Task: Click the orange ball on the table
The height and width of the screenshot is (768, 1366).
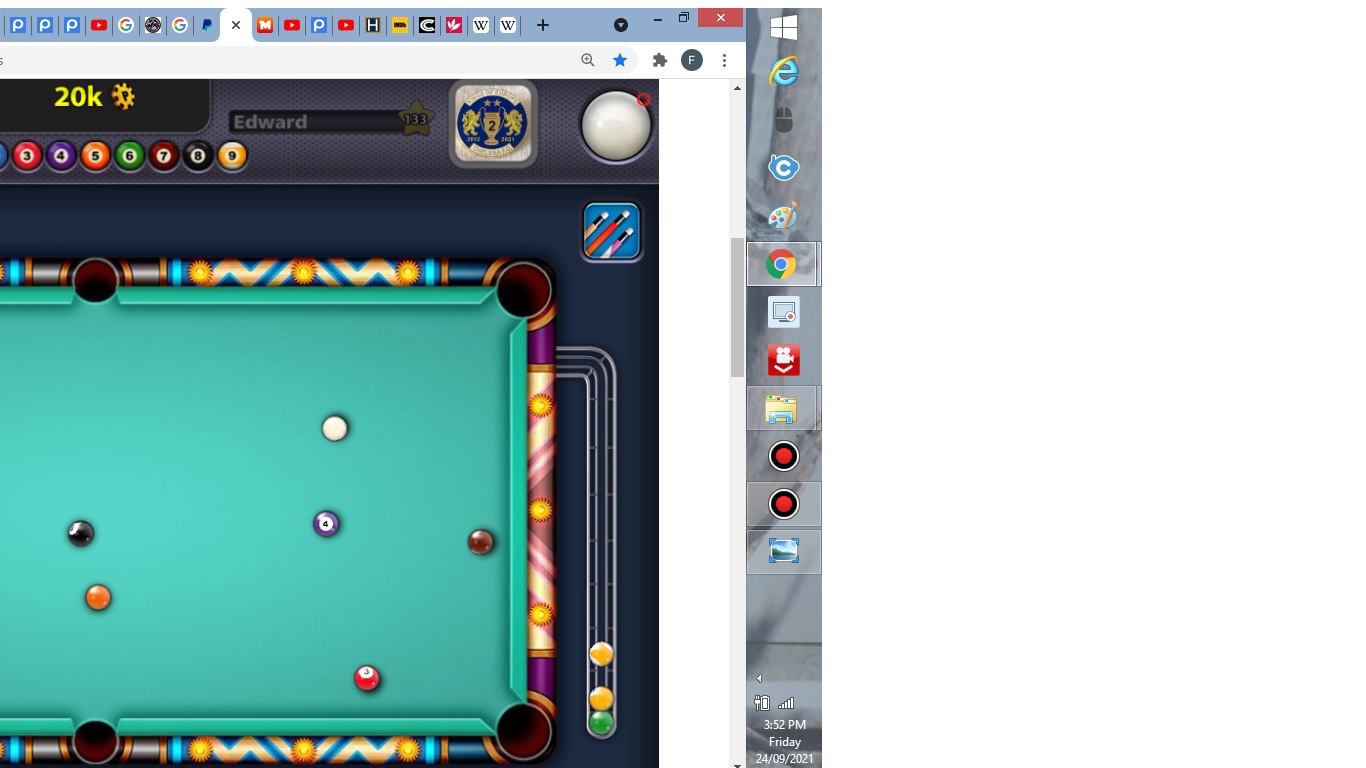Action: tap(98, 597)
